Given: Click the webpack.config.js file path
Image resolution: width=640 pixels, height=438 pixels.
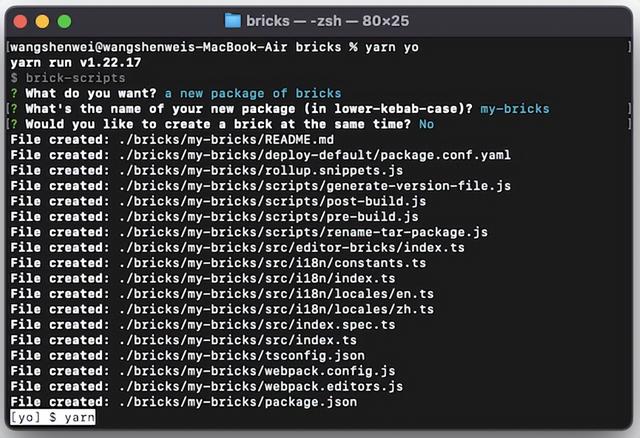Looking at the screenshot, I should coord(257,371).
